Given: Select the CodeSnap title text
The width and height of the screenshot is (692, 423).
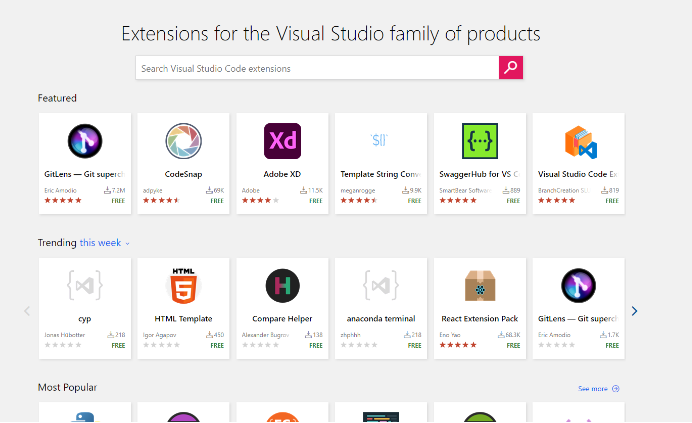Looking at the screenshot, I should pyautogui.click(x=183, y=174).
